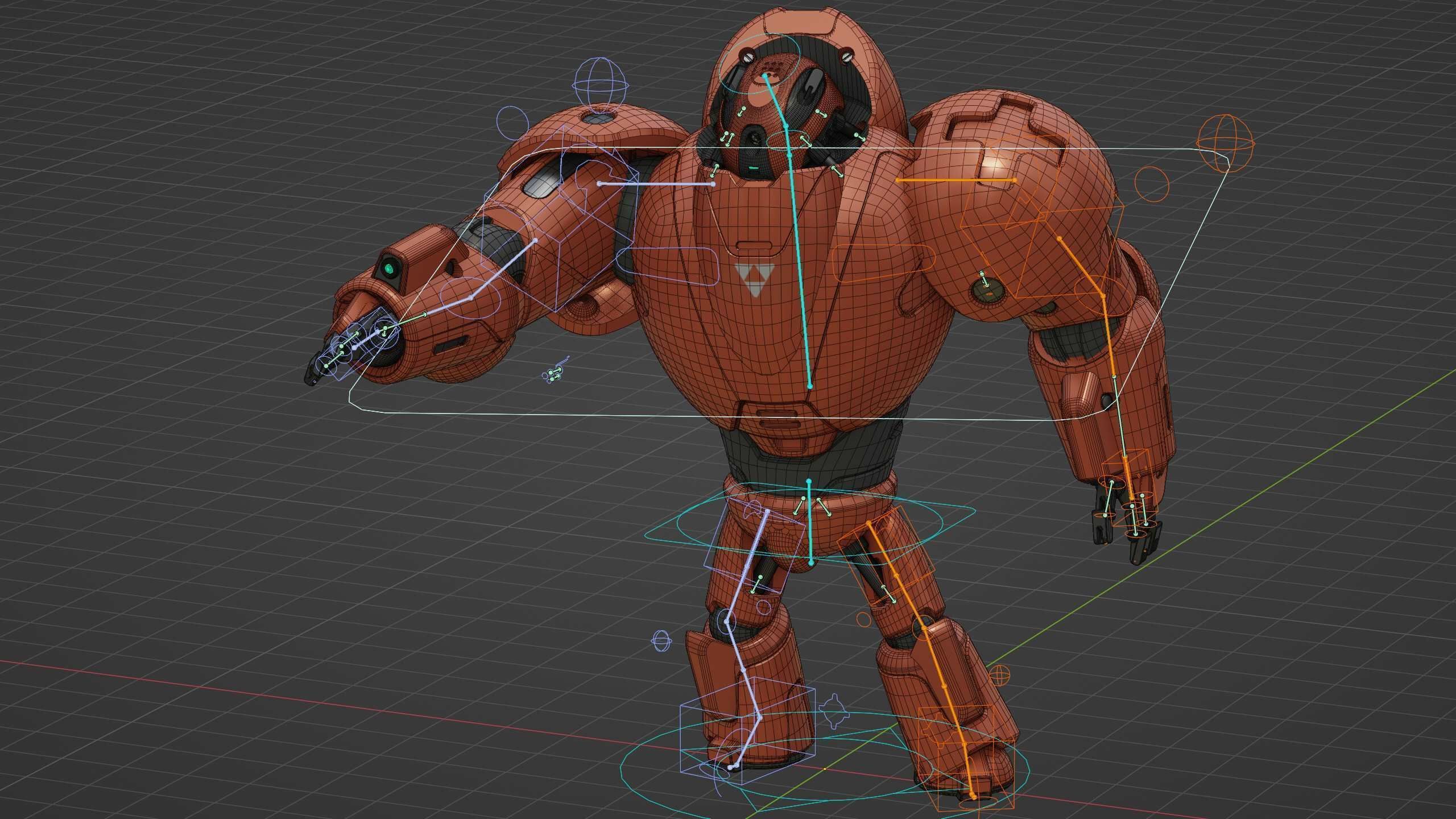Select the small orange sphere target by the shin

999,676
